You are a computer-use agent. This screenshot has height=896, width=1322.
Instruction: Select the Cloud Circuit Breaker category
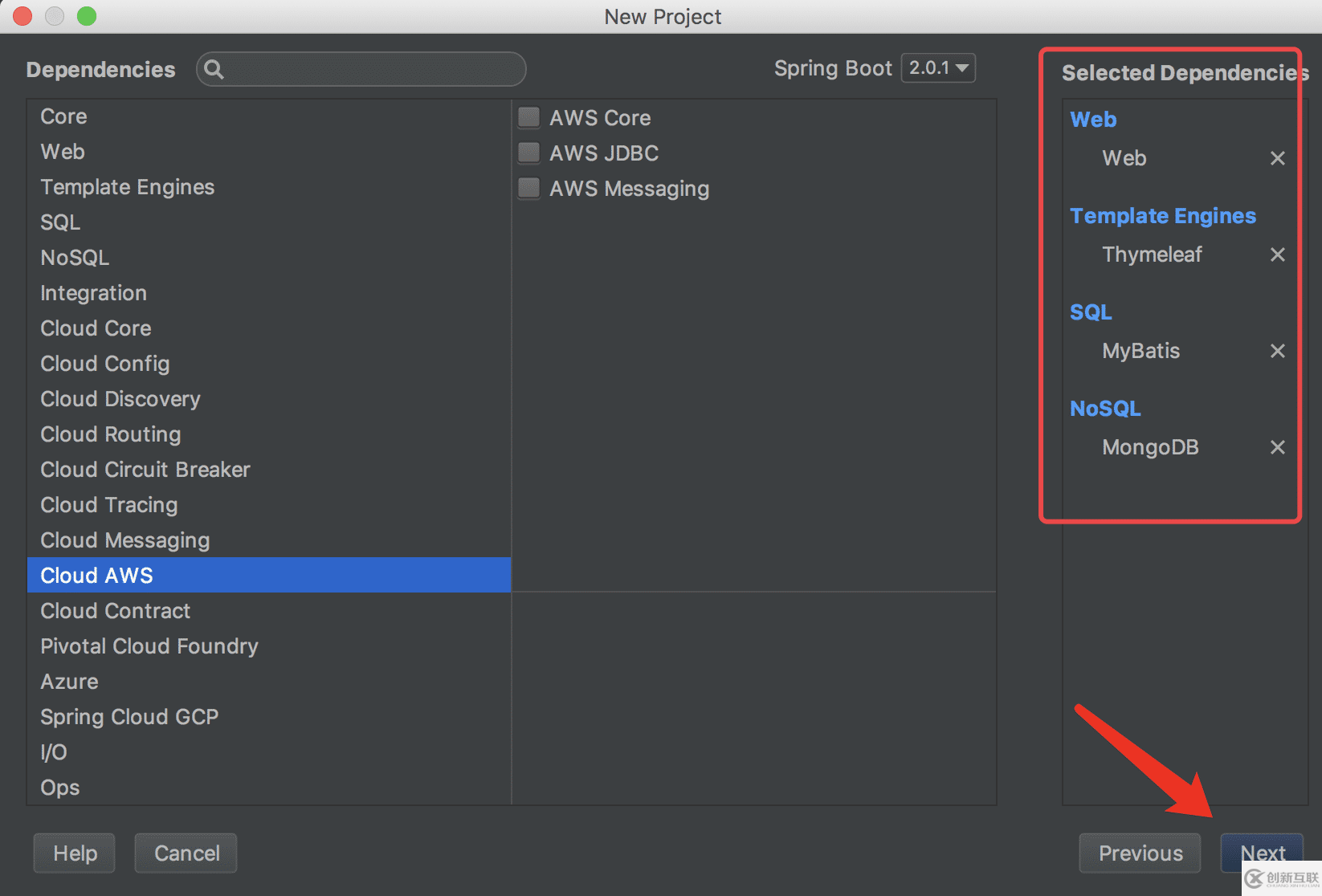(269, 470)
